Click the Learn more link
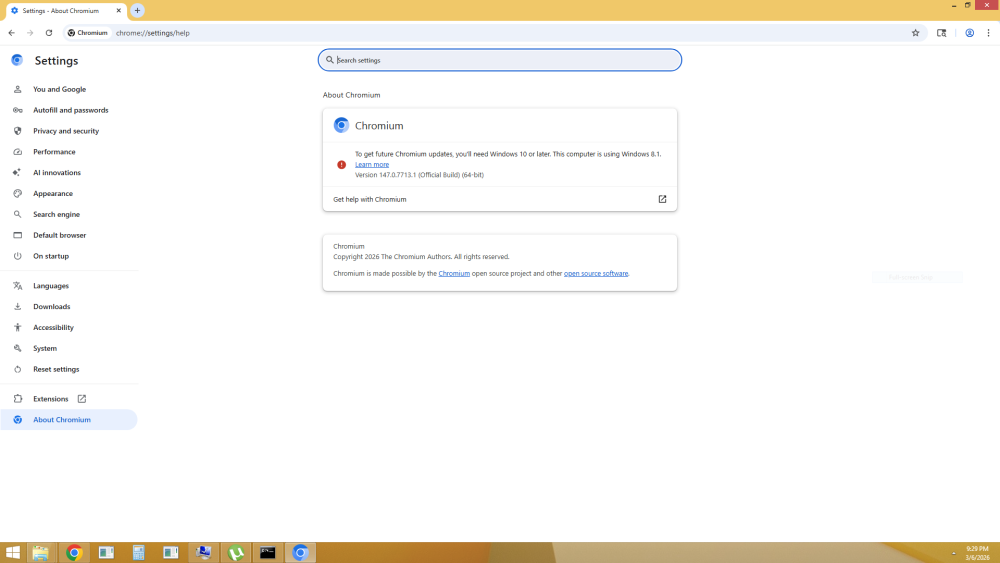 [372, 165]
